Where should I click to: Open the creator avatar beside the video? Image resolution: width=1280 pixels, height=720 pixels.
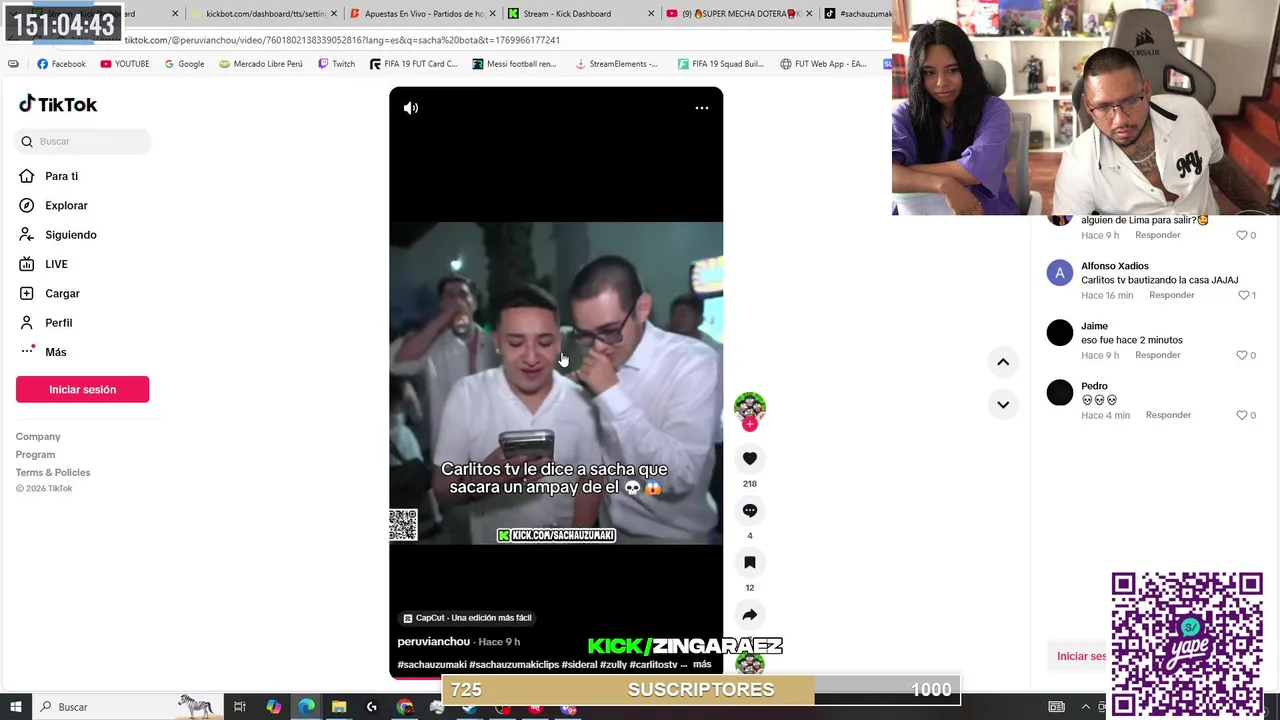[750, 406]
